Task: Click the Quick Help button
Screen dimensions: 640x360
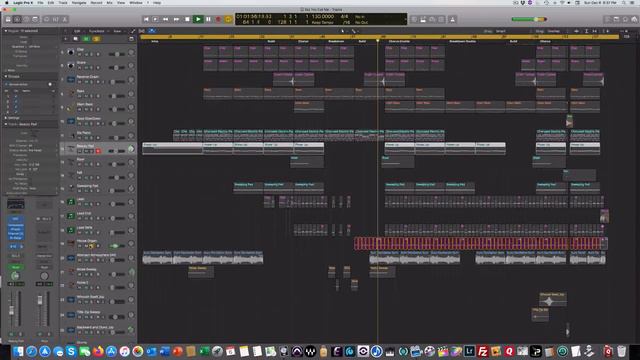Action: [26, 19]
